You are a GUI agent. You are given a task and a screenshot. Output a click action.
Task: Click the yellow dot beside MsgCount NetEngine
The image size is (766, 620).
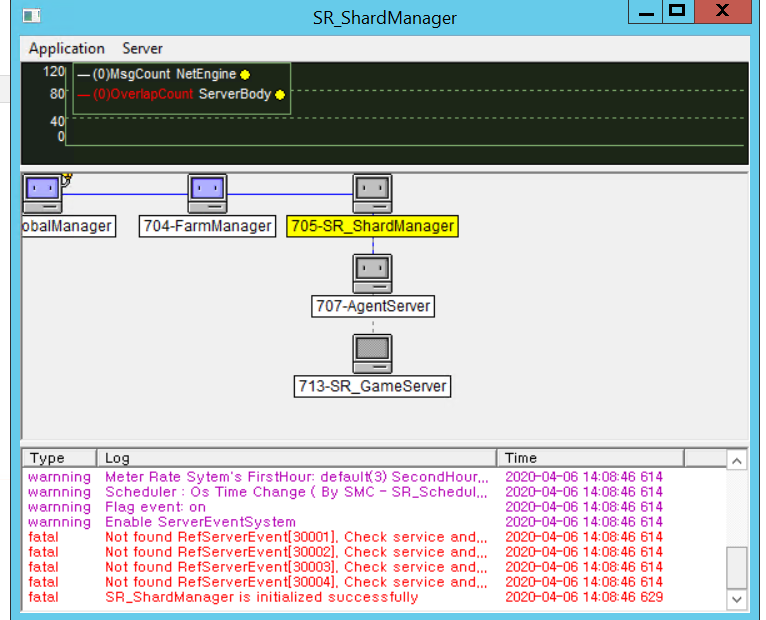[245, 75]
